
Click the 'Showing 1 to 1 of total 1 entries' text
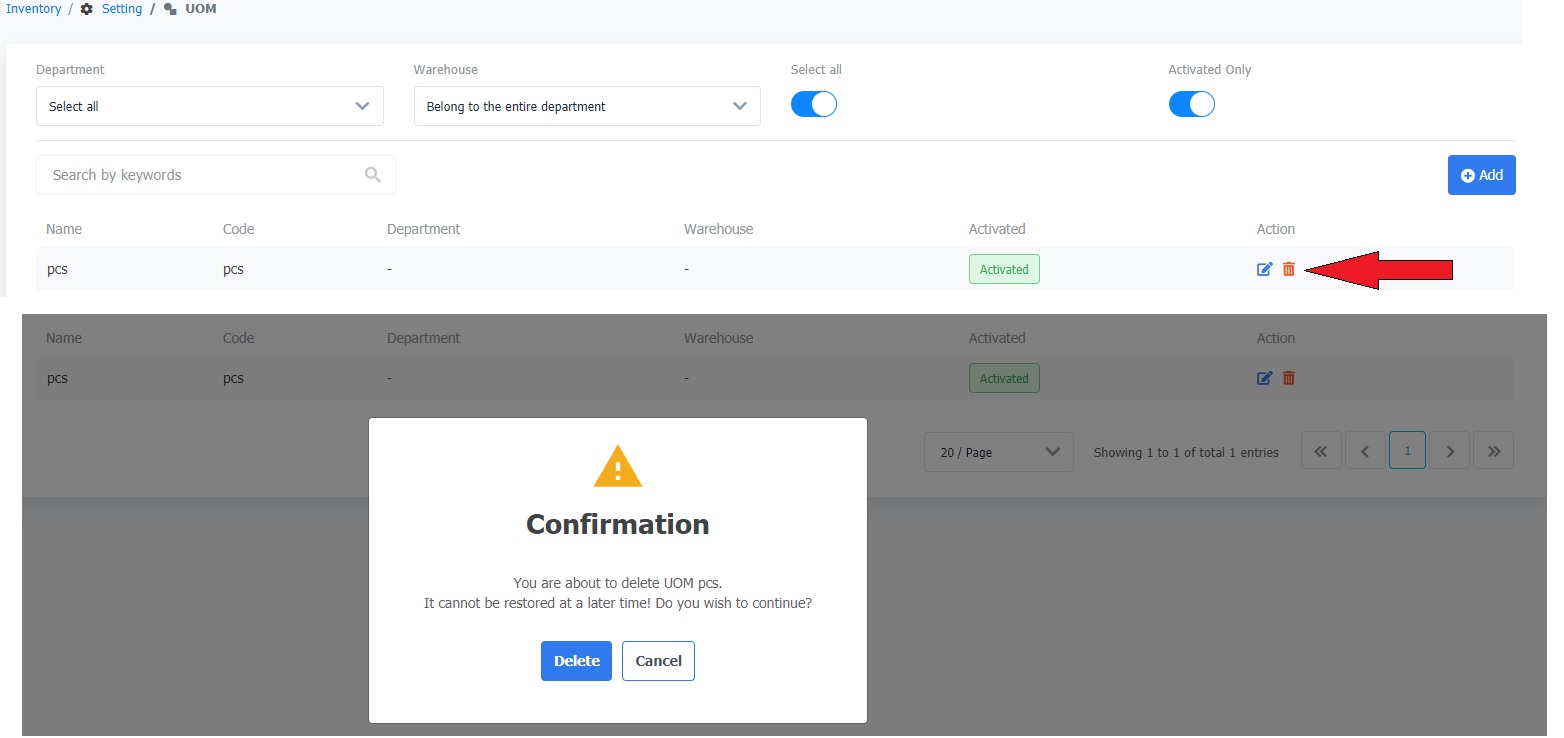(1186, 453)
